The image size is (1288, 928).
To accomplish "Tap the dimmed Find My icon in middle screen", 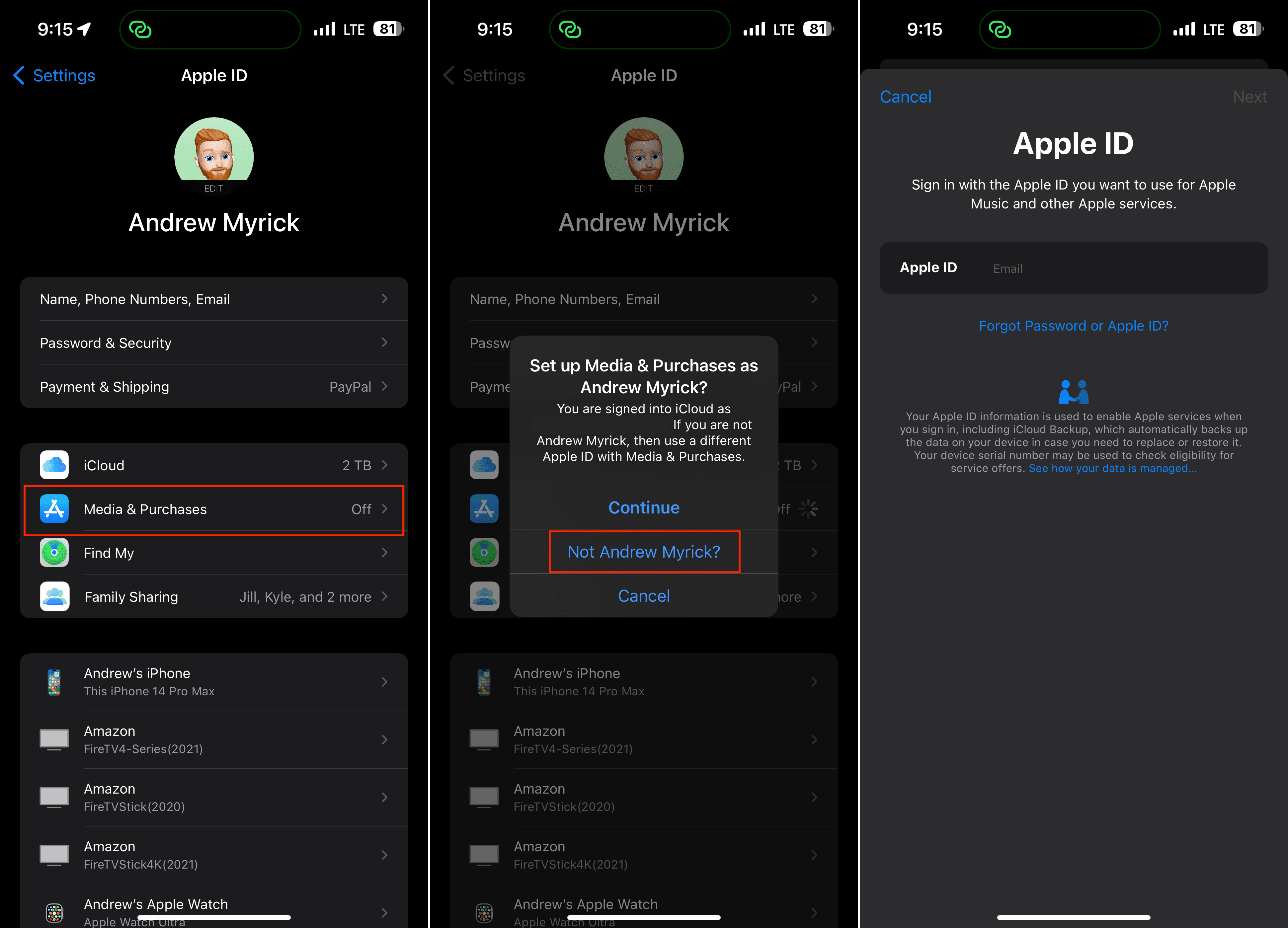I will pyautogui.click(x=484, y=553).
